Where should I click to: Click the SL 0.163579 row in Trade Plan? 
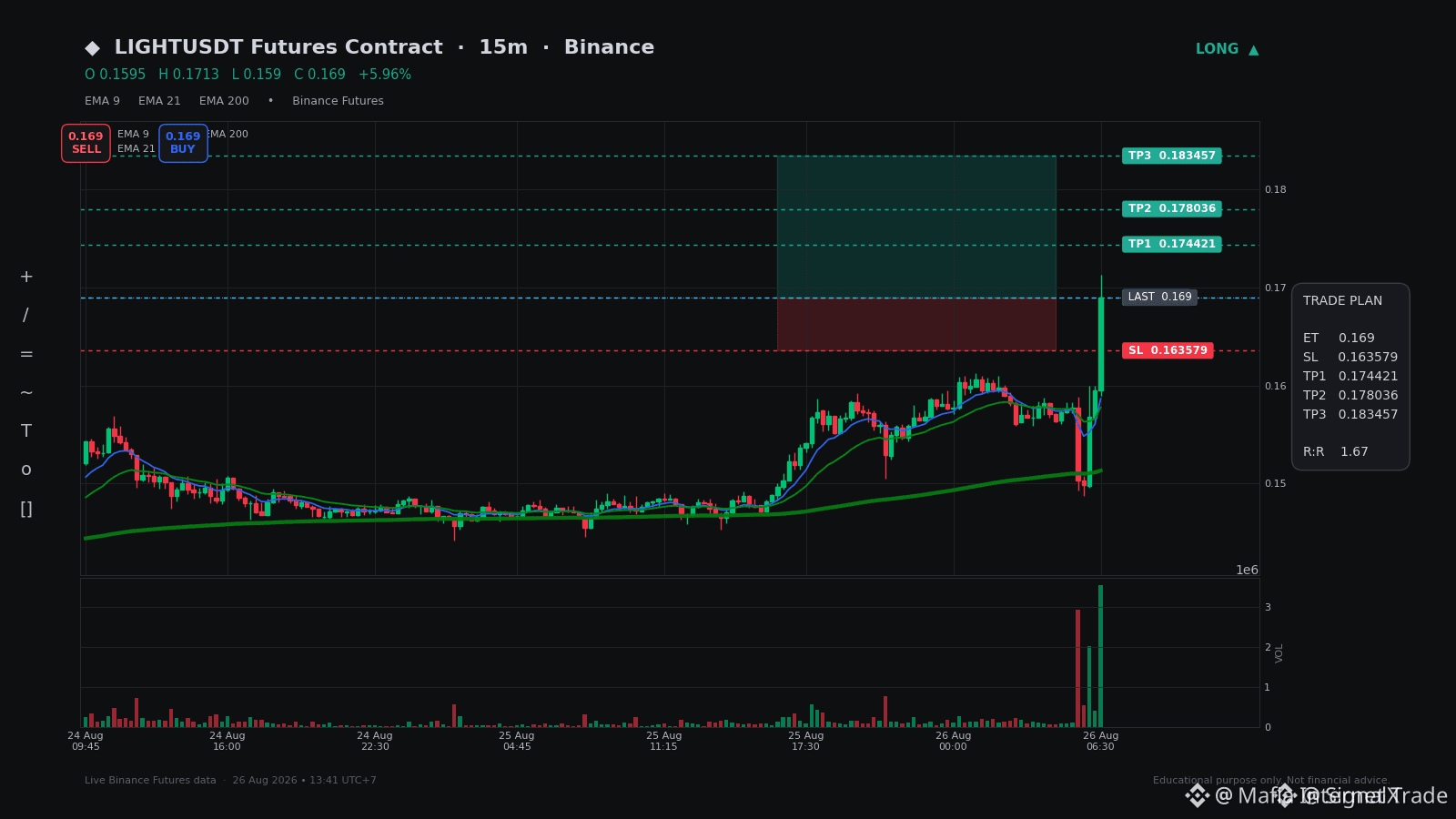pyautogui.click(x=1350, y=357)
